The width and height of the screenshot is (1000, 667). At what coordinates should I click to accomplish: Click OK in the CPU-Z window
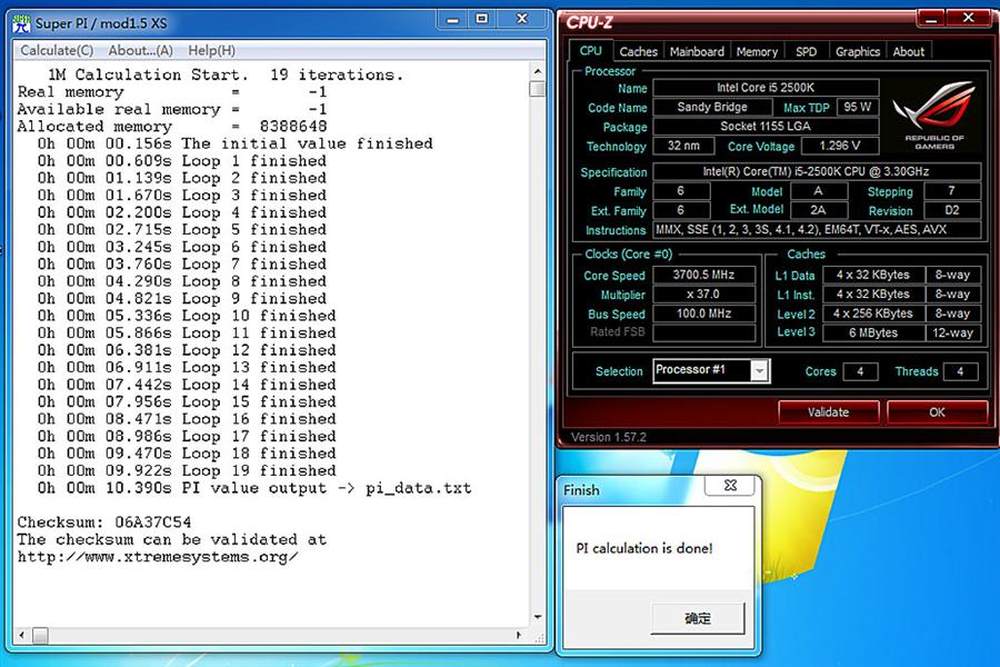pos(937,413)
